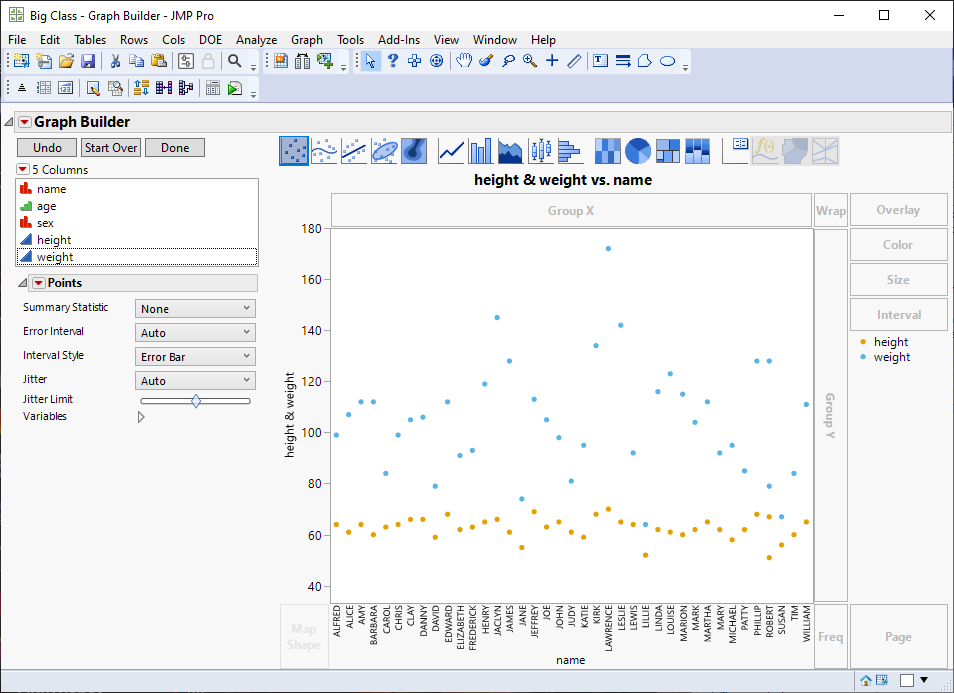This screenshot has height=693, width=954.
Task: Open the Graph menu
Action: pos(307,40)
